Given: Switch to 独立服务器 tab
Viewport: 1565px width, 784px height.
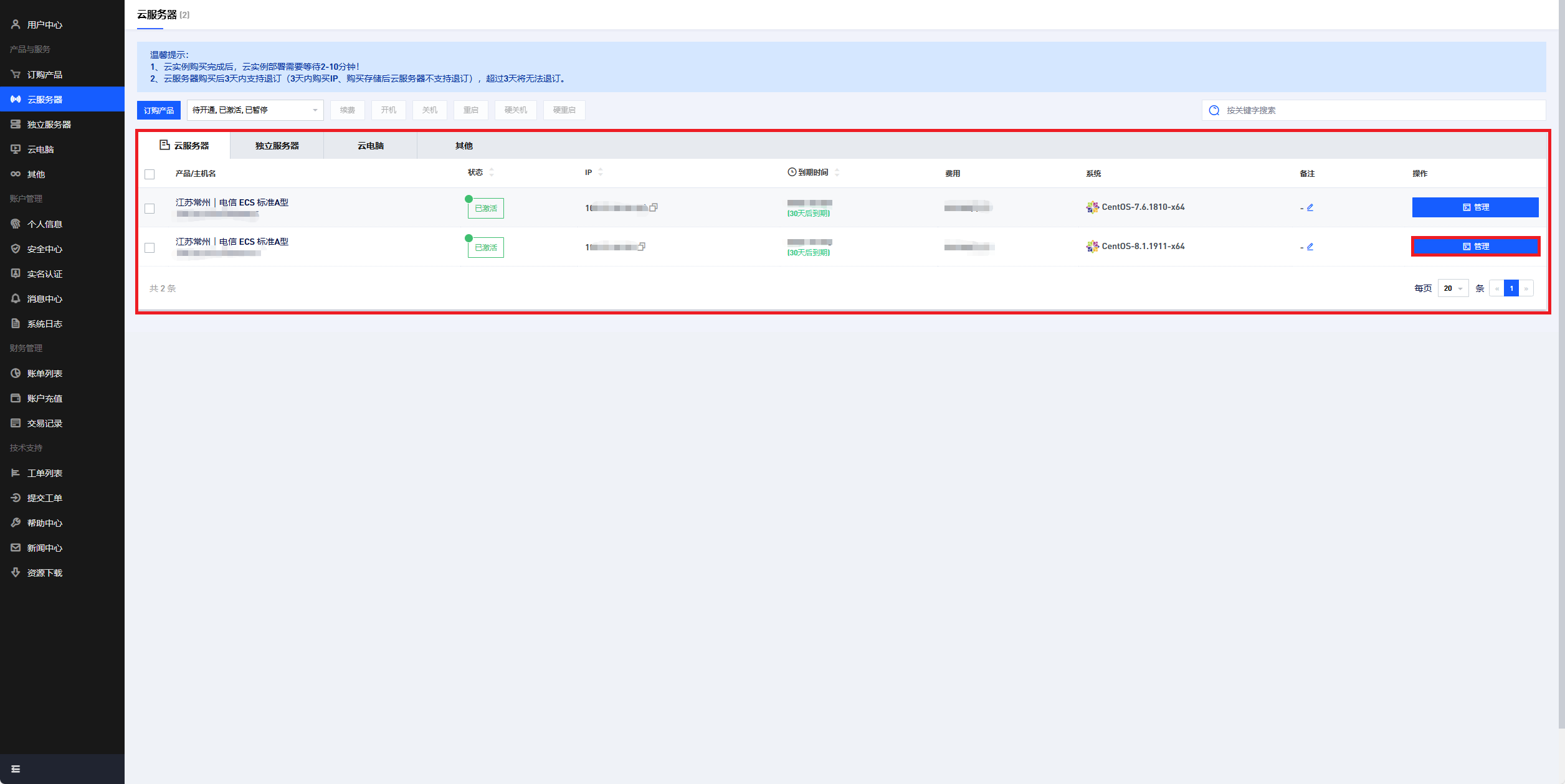Looking at the screenshot, I should [x=277, y=146].
